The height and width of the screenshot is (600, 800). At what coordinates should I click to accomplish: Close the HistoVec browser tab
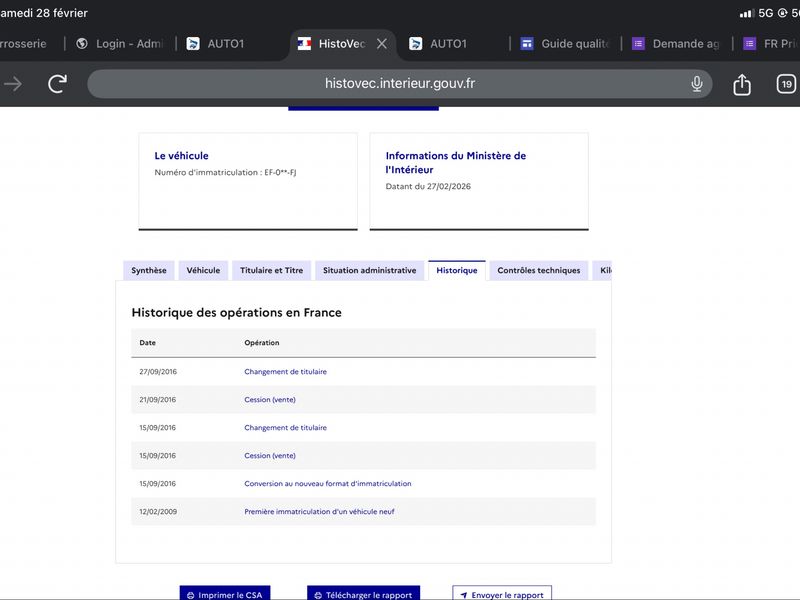click(382, 44)
